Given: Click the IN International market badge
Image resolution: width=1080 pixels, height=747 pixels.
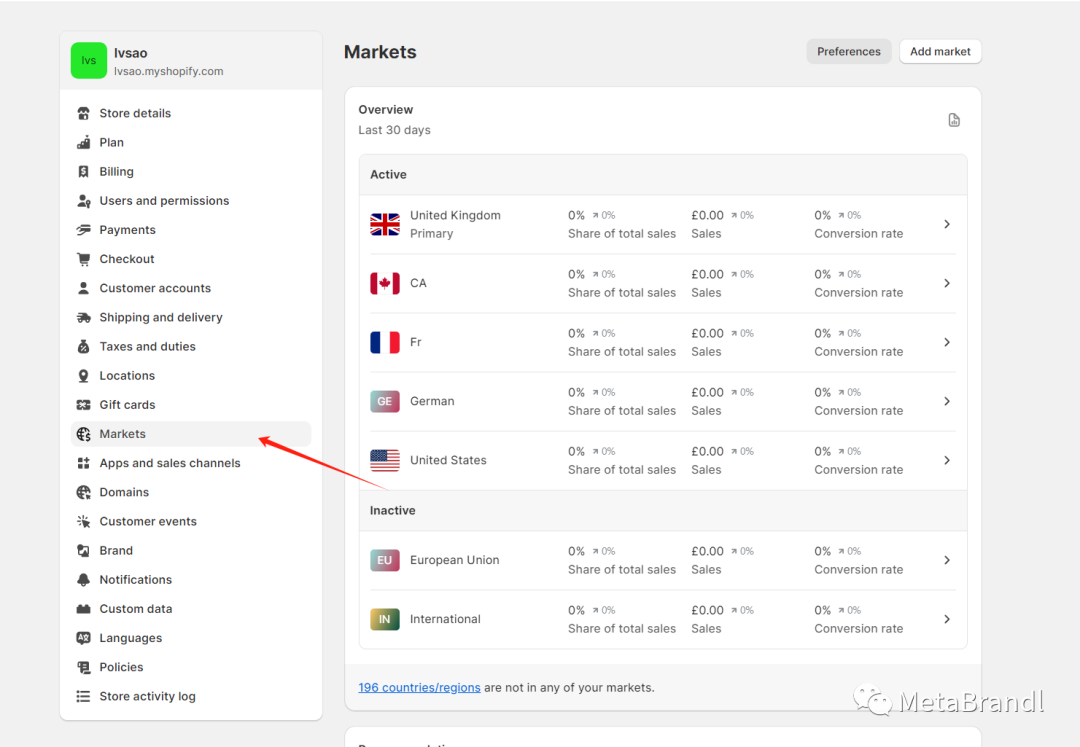Looking at the screenshot, I should coord(384,619).
